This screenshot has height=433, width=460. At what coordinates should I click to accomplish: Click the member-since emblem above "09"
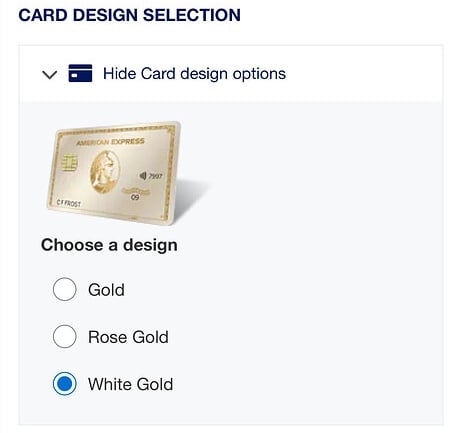coord(136,191)
